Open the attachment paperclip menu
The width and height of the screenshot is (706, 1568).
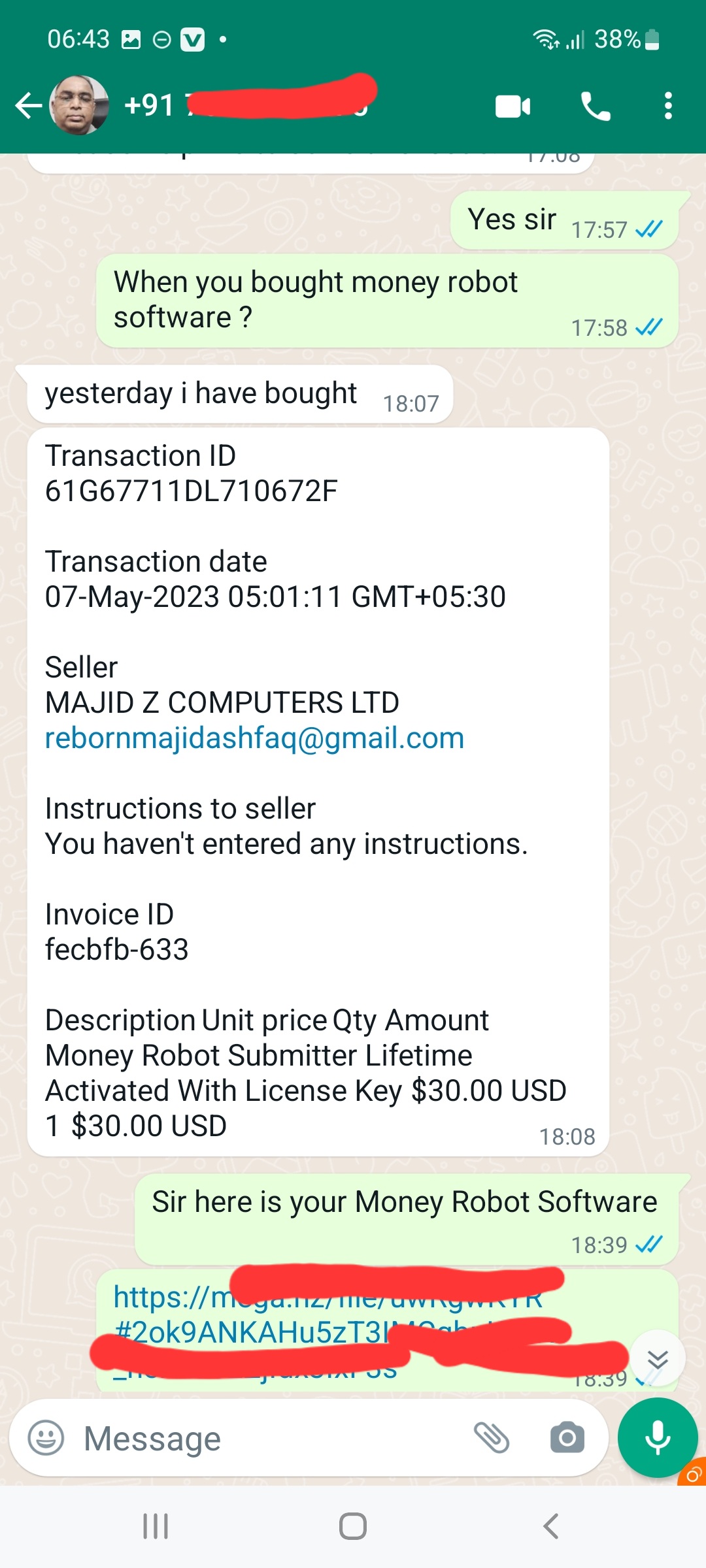(x=491, y=1438)
